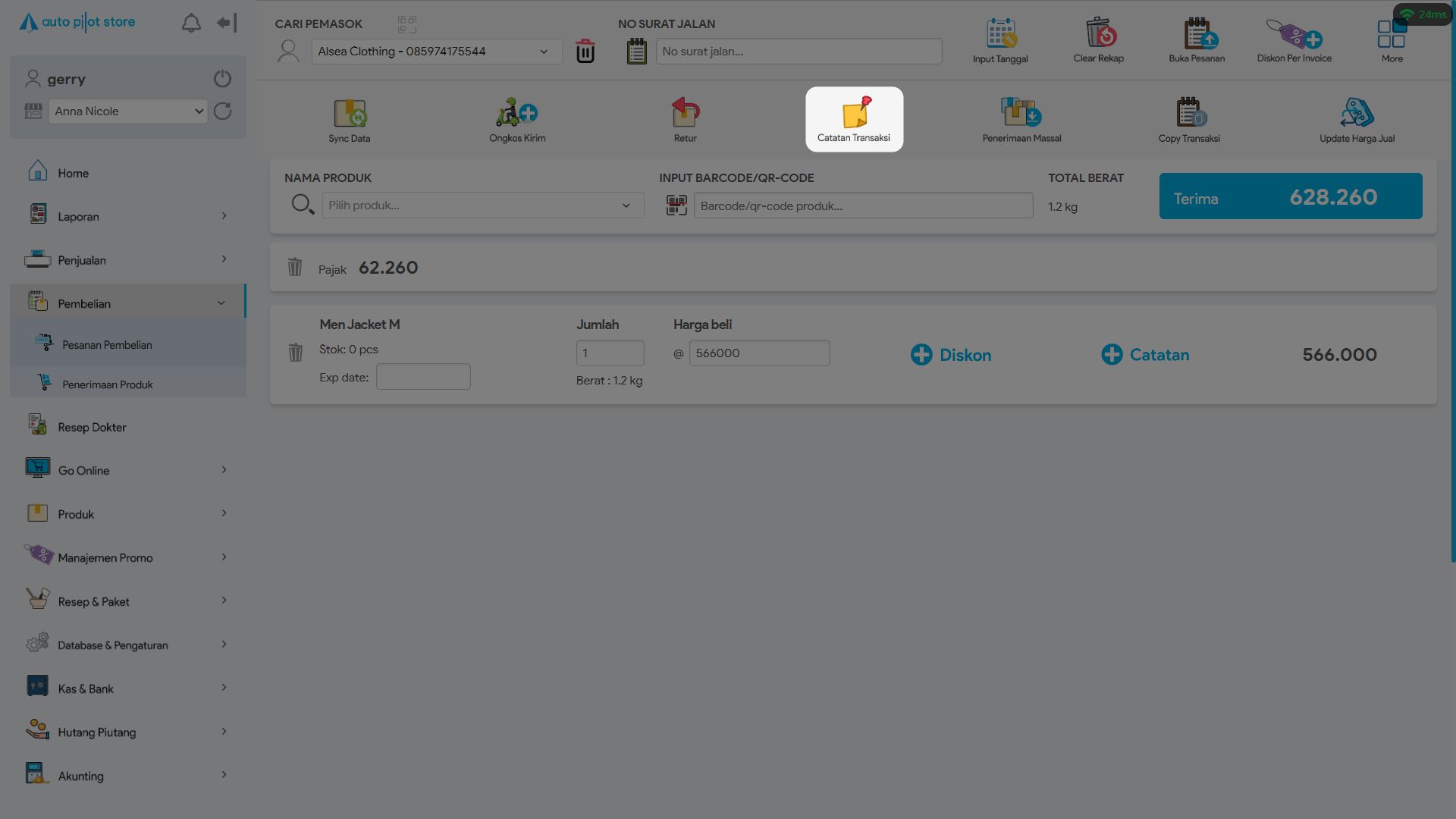Open Diskon Per Invoice tag icon

pyautogui.click(x=1294, y=34)
